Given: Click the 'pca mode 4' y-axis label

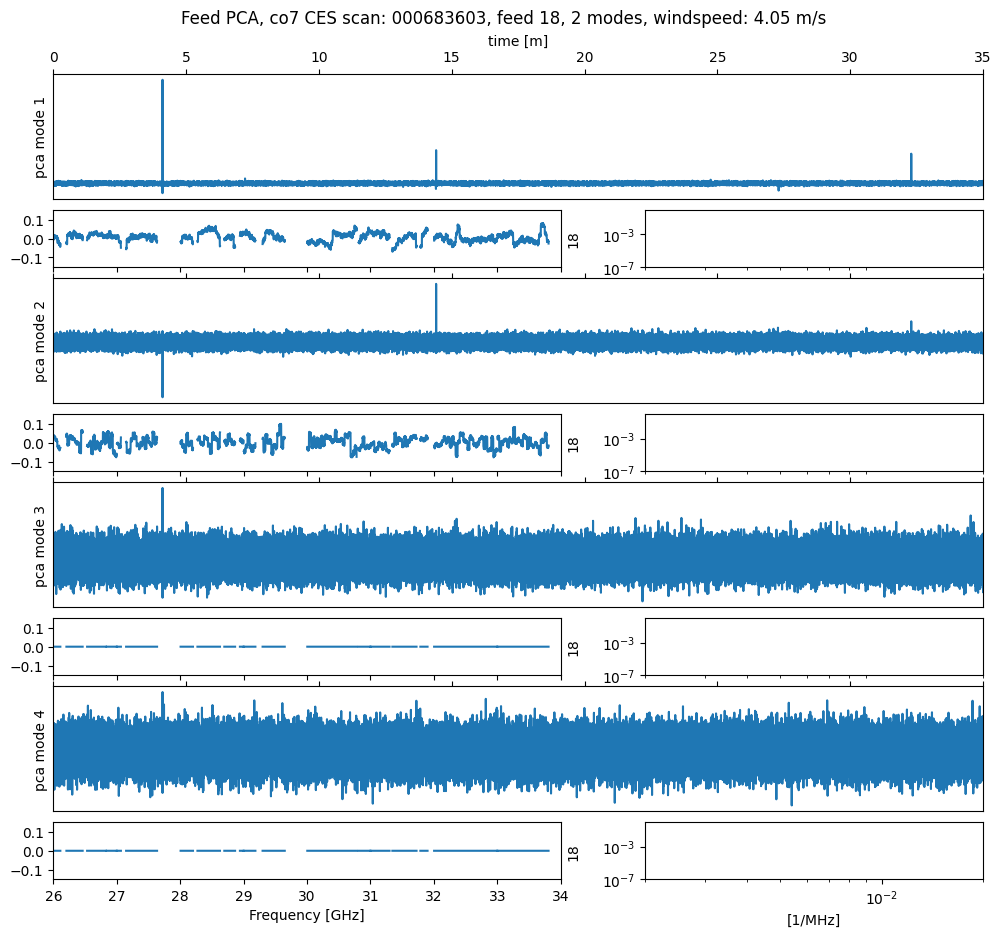Looking at the screenshot, I should (40, 749).
